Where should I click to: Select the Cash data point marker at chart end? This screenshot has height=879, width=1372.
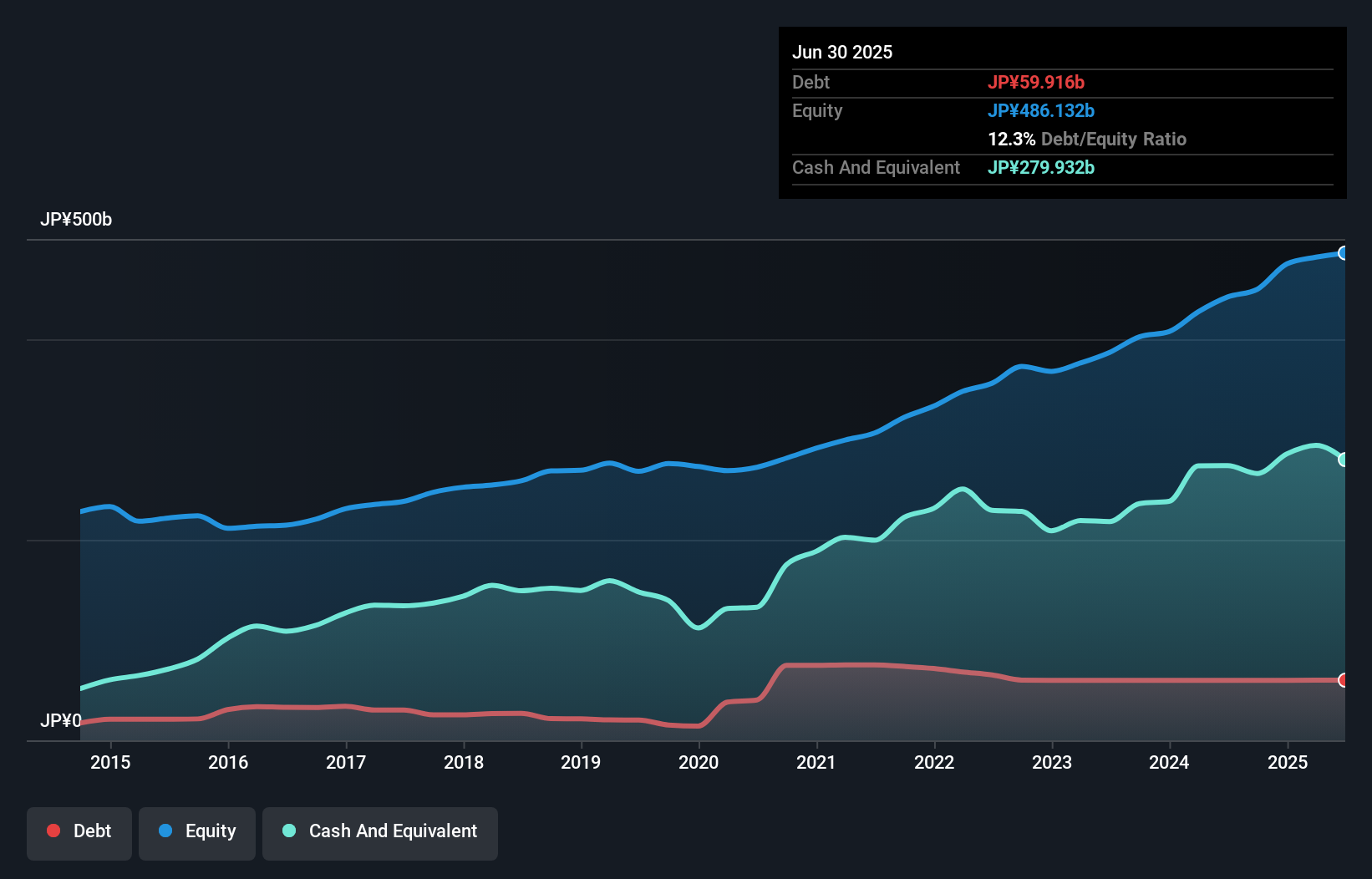click(1343, 458)
